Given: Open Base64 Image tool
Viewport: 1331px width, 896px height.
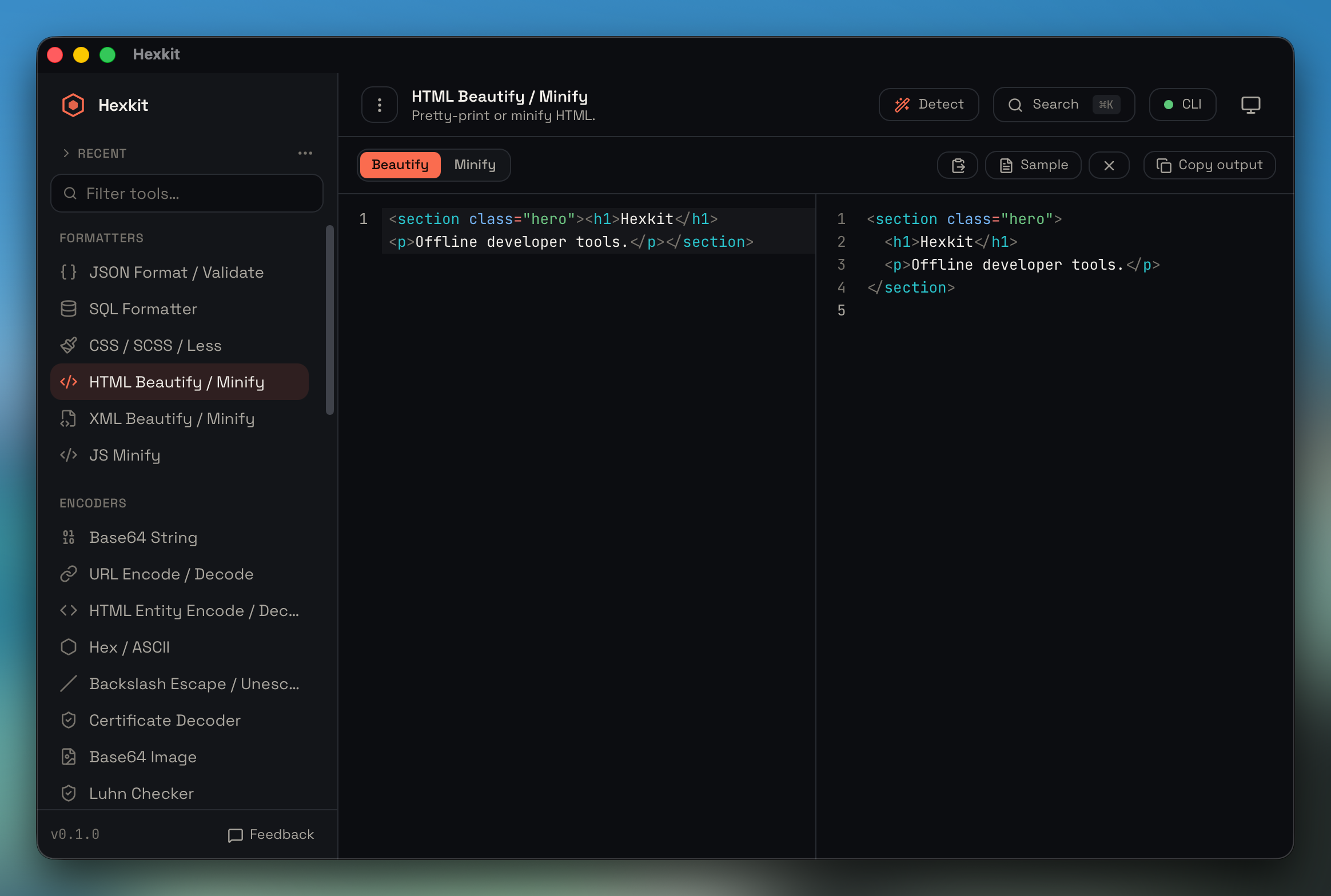Looking at the screenshot, I should tap(180, 757).
